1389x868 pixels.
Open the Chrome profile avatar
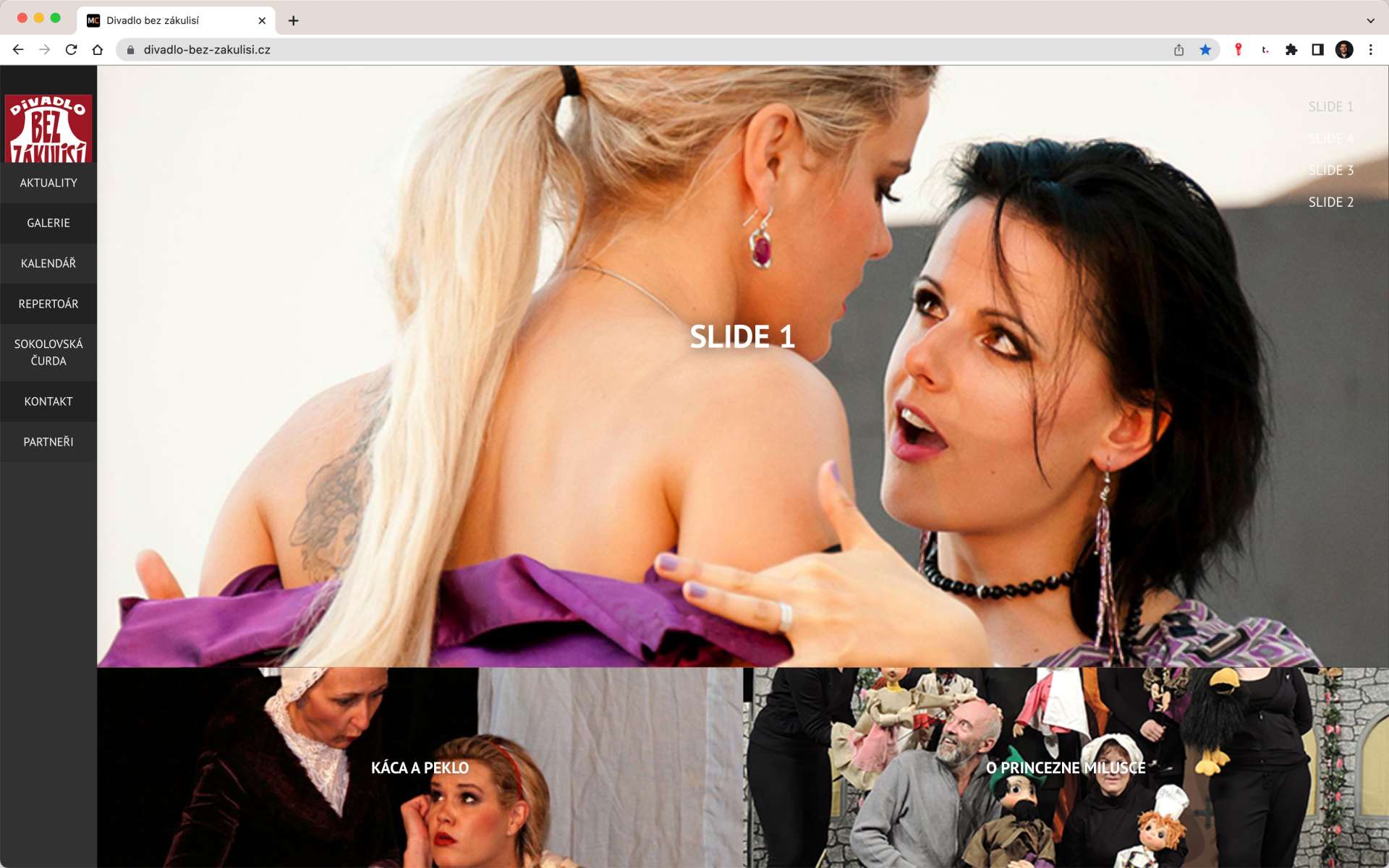click(x=1343, y=50)
